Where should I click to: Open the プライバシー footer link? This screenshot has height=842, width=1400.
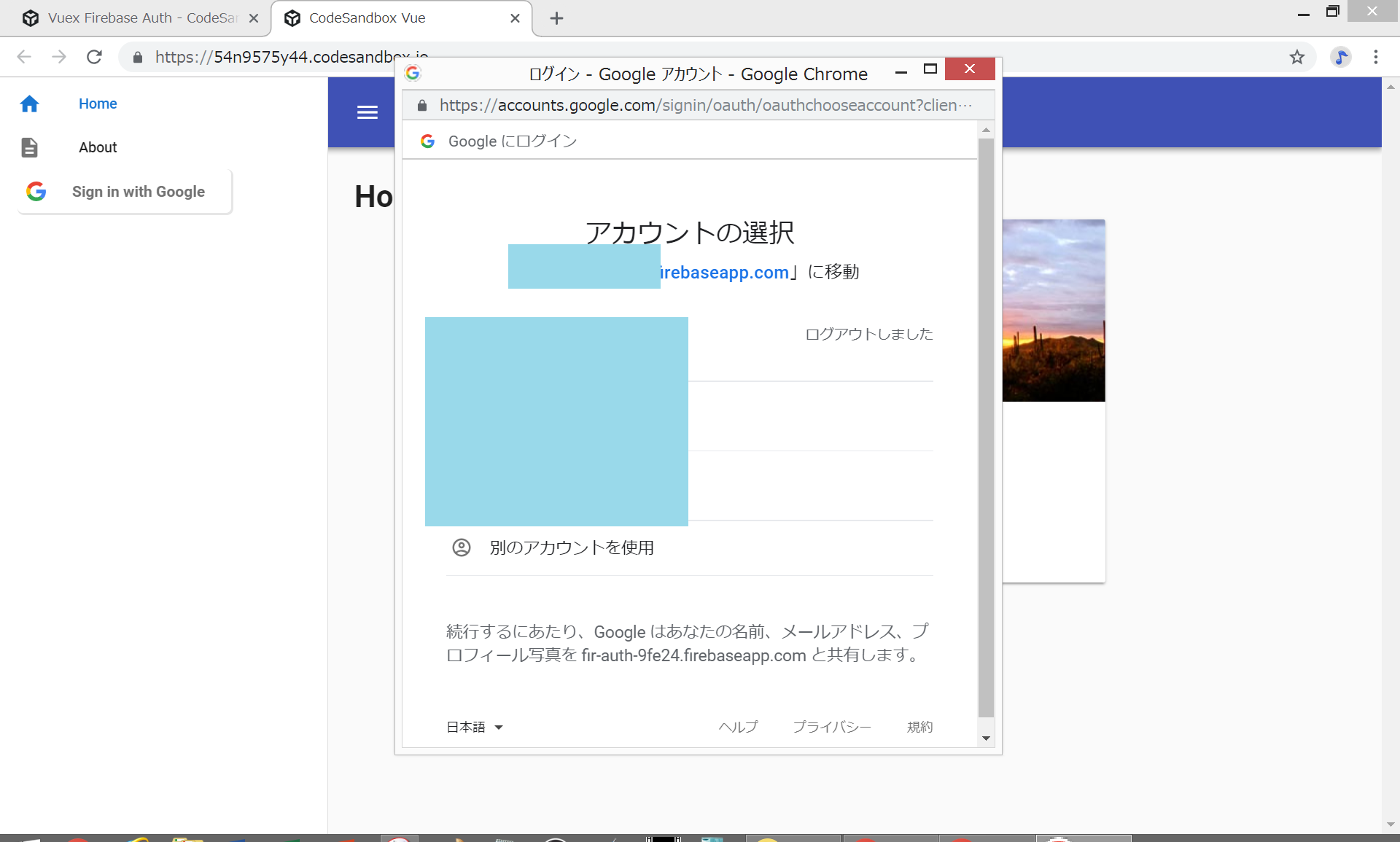831,727
